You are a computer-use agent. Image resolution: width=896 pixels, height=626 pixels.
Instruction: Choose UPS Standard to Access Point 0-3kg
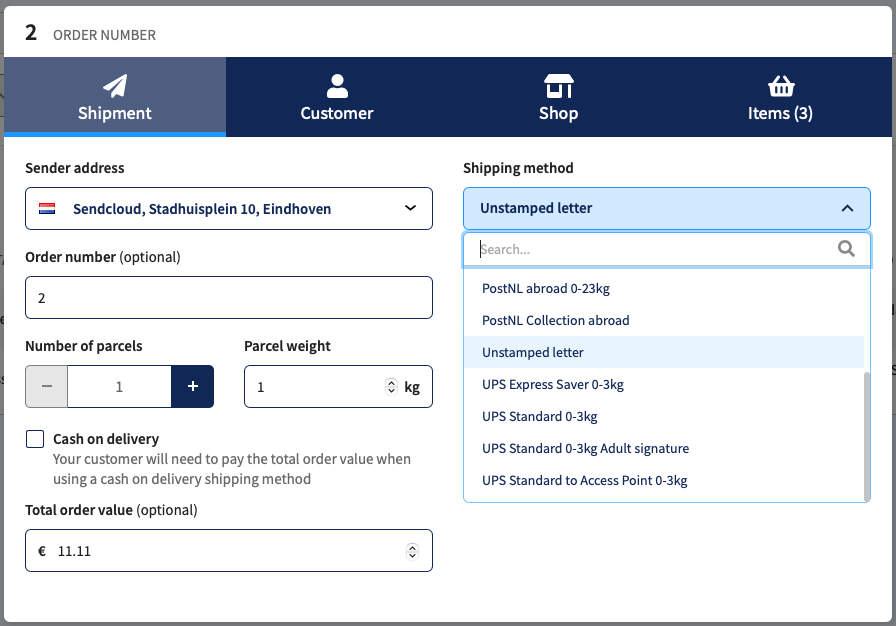point(664,480)
